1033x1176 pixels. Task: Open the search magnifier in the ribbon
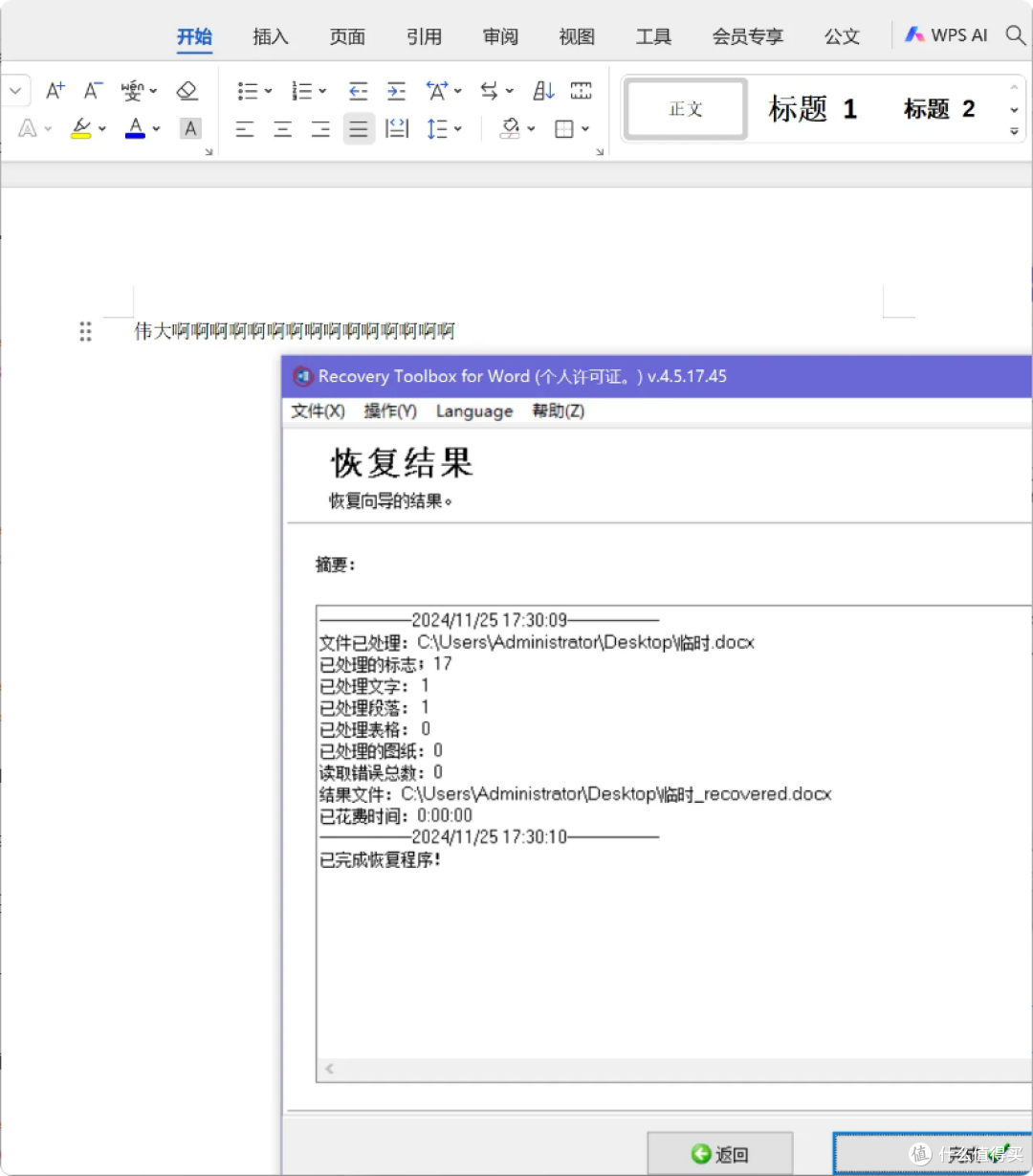coord(1016,35)
